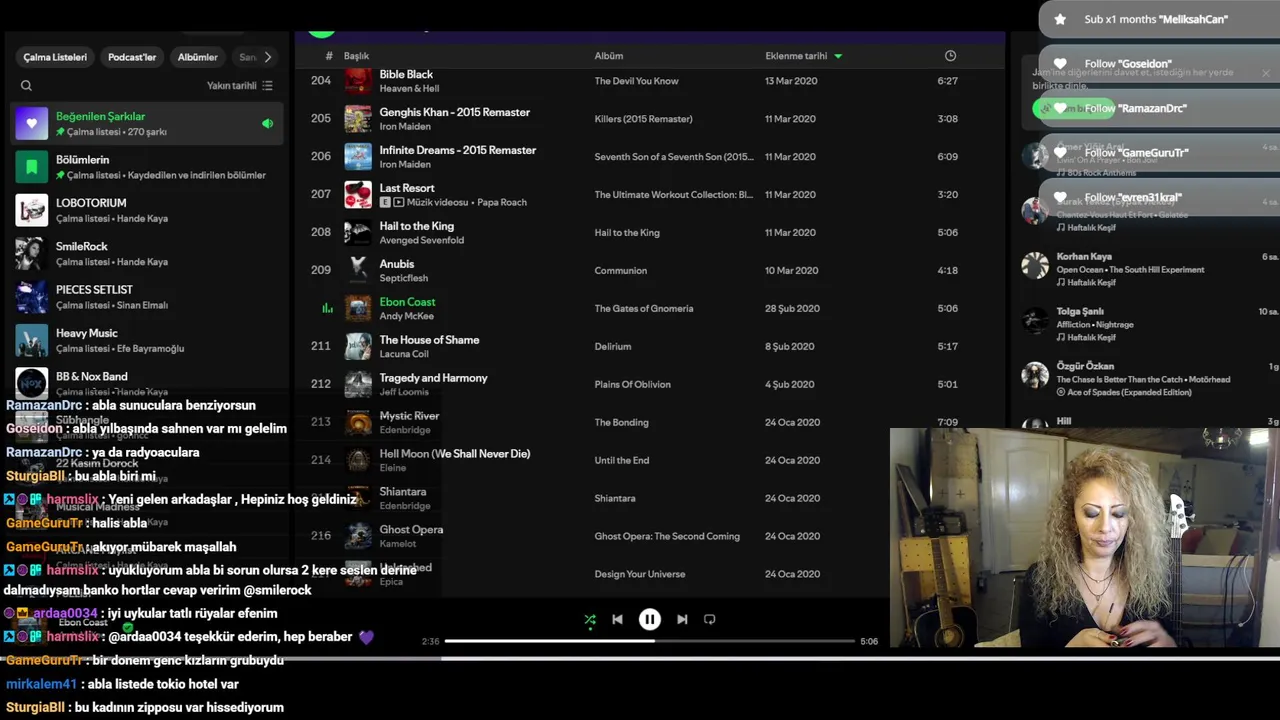
Task: Open The Gates of Gnomeria album link
Action: point(644,309)
